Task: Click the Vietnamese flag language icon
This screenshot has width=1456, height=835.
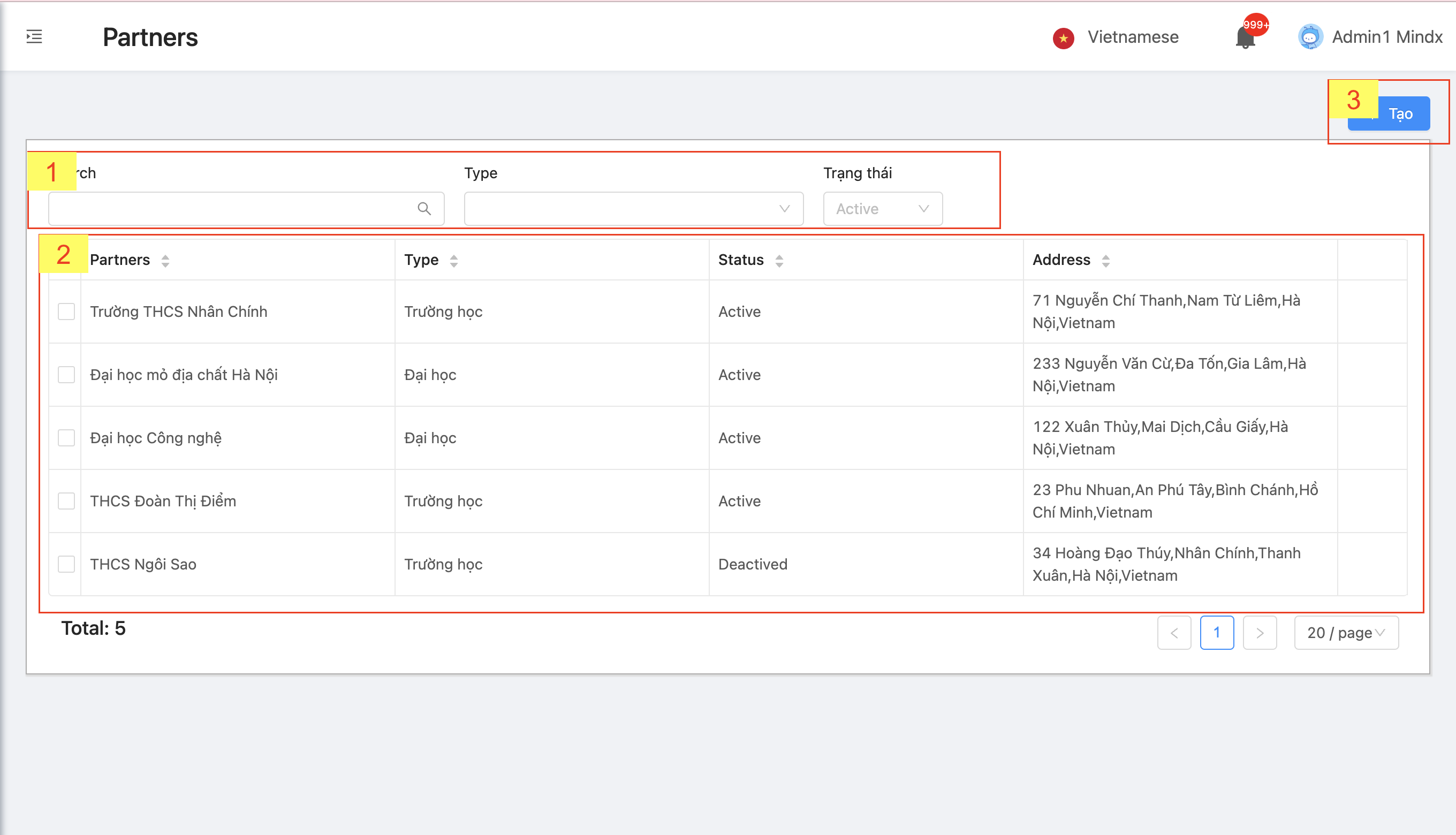Action: tap(1063, 38)
